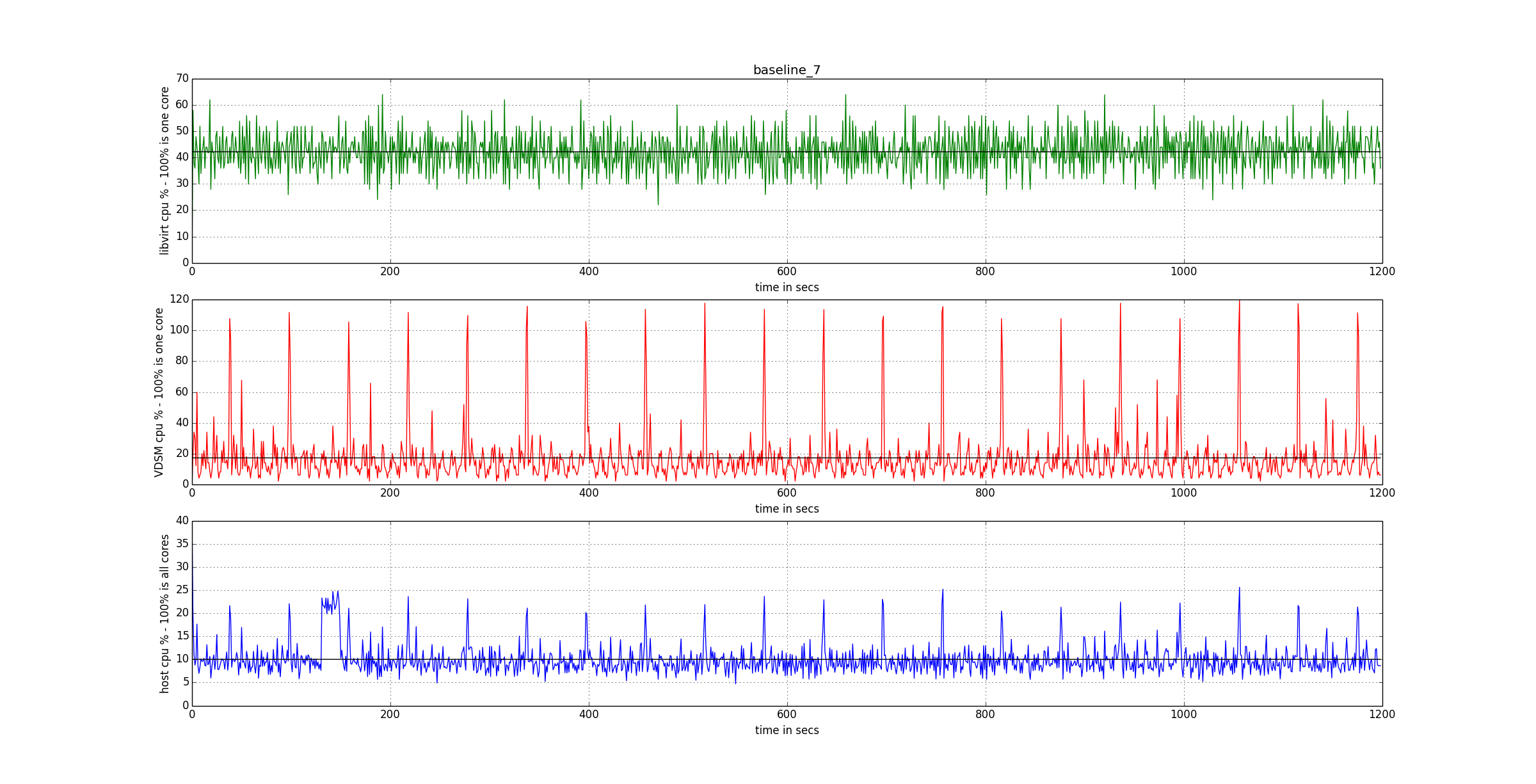Click the 100 tick on VDSM y-axis

179,330
